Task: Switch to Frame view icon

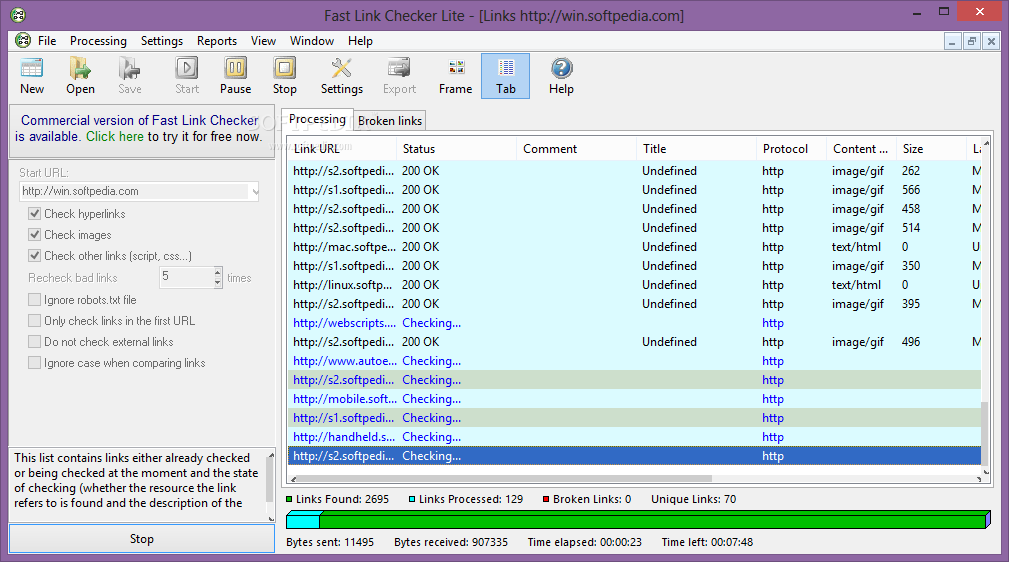Action: pyautogui.click(x=456, y=68)
